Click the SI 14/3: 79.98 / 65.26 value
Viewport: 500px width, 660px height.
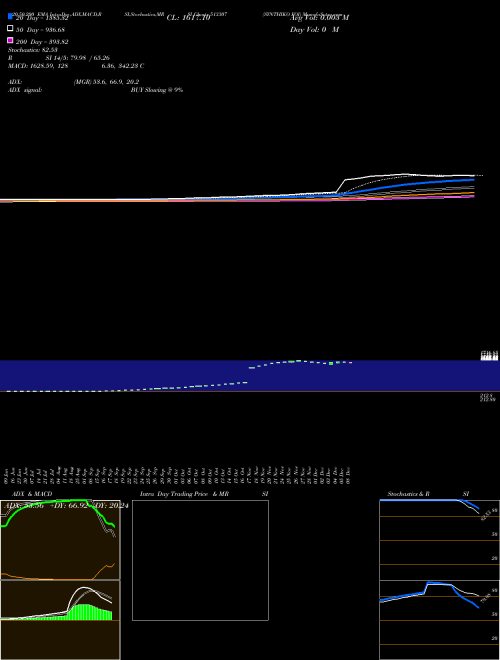[x=77, y=58]
